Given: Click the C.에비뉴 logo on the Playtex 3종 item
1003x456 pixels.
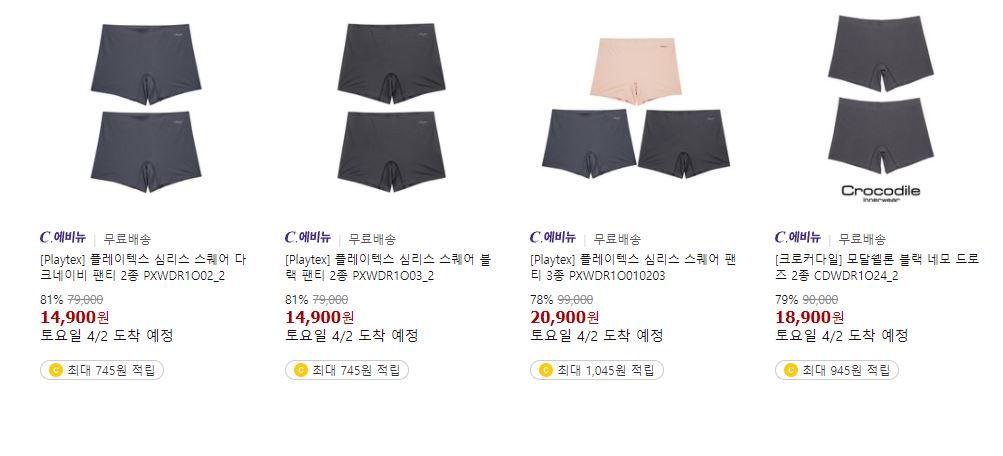Looking at the screenshot, I should coord(553,238).
